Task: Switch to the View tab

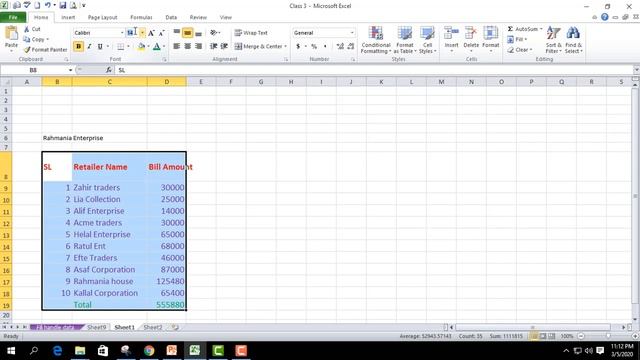Action: (x=226, y=18)
